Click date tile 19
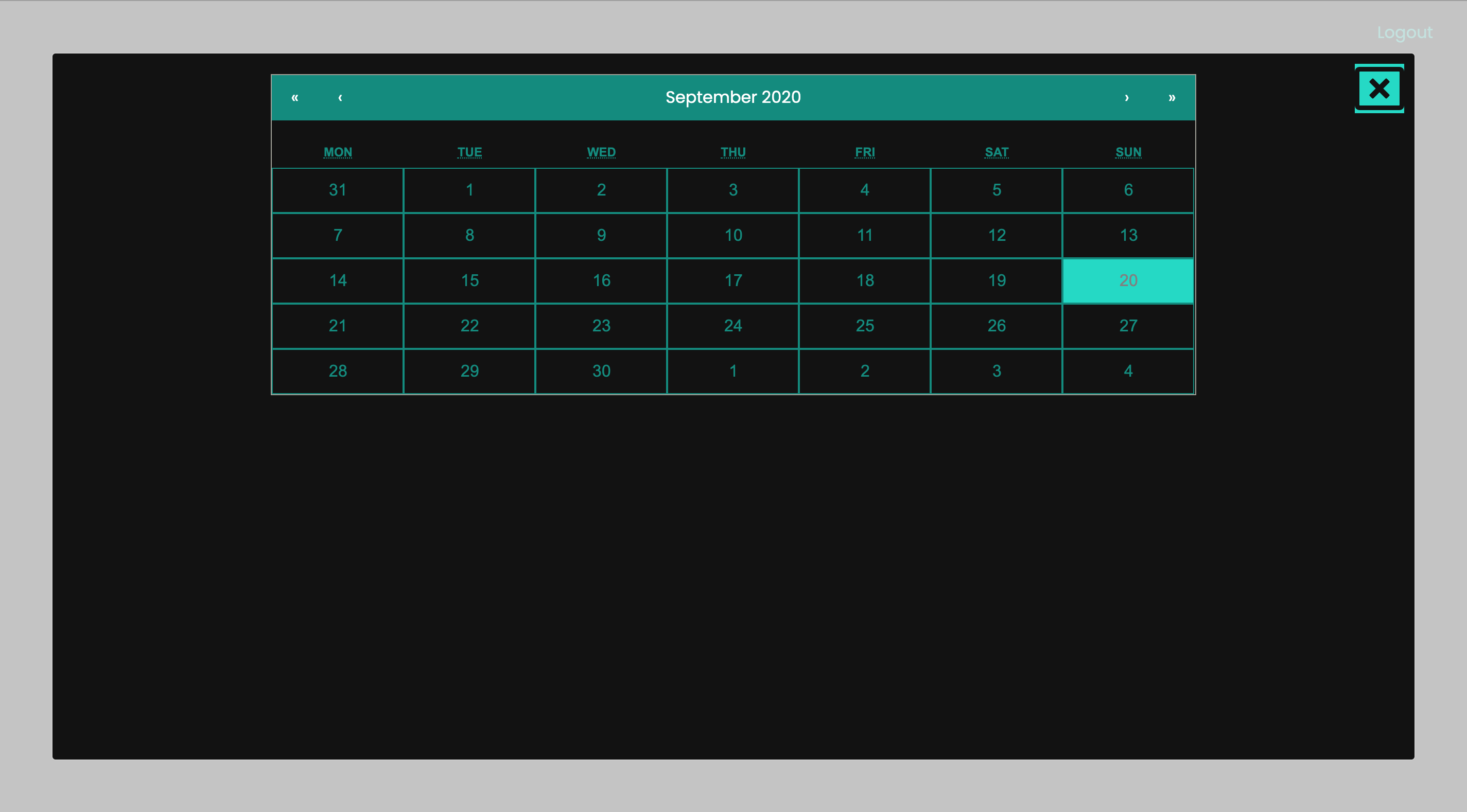This screenshot has height=812, width=1467. coord(997,281)
